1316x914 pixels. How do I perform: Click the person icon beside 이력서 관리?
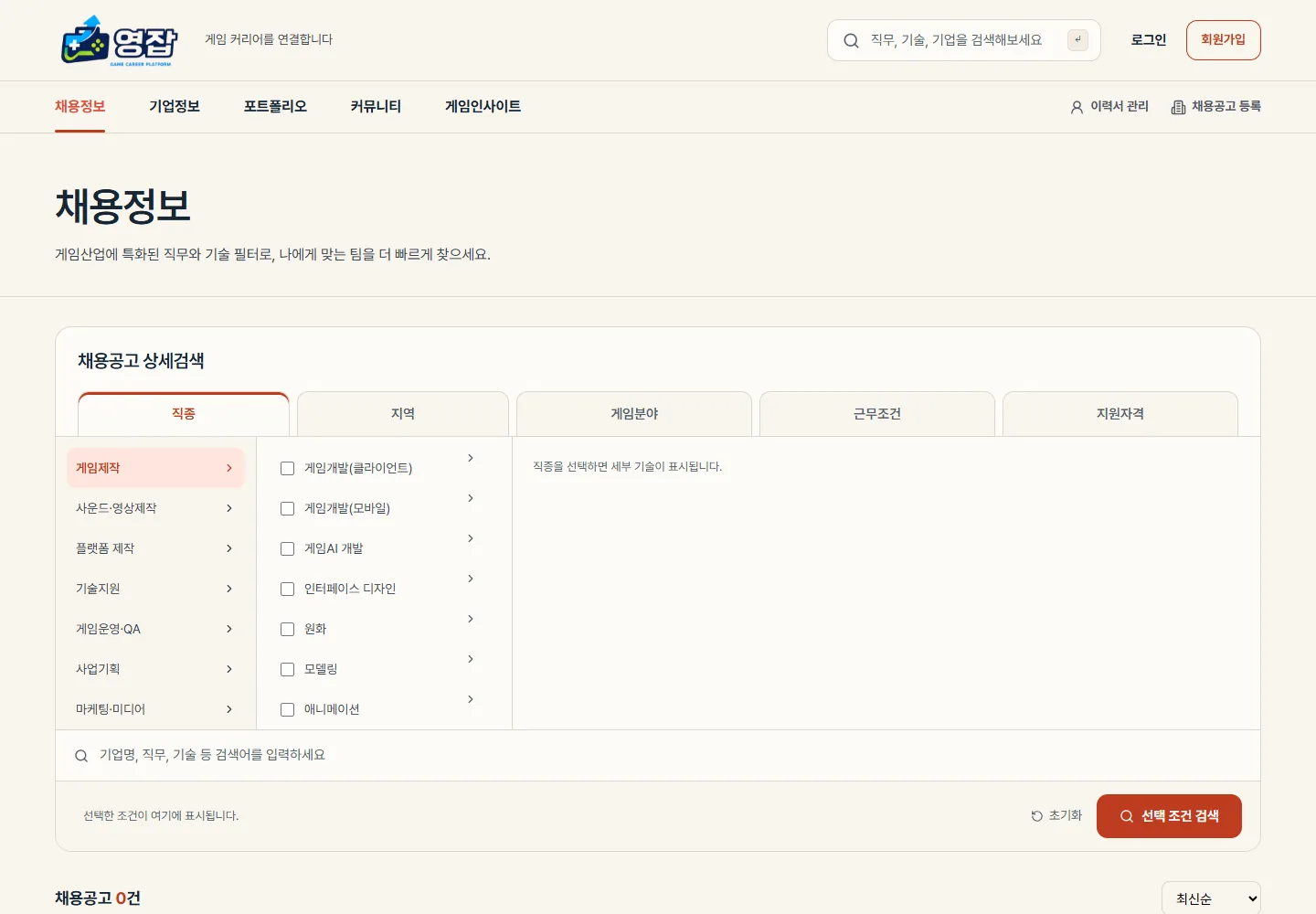(x=1077, y=107)
